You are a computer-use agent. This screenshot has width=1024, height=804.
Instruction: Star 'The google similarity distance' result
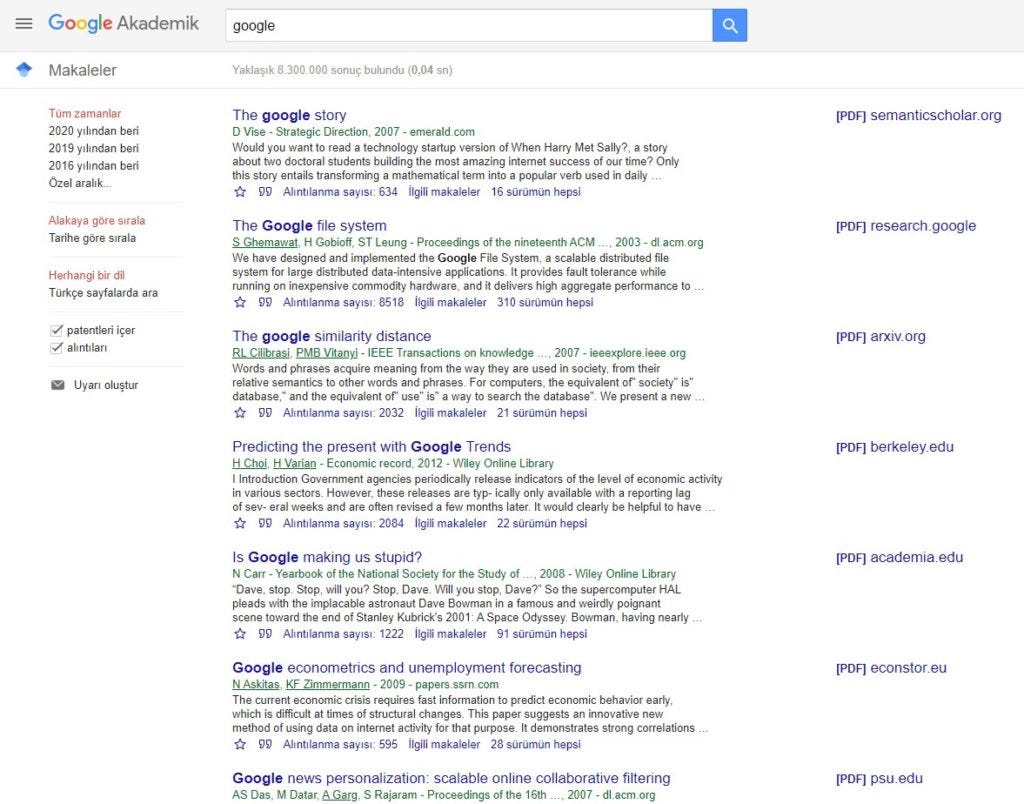(x=240, y=413)
